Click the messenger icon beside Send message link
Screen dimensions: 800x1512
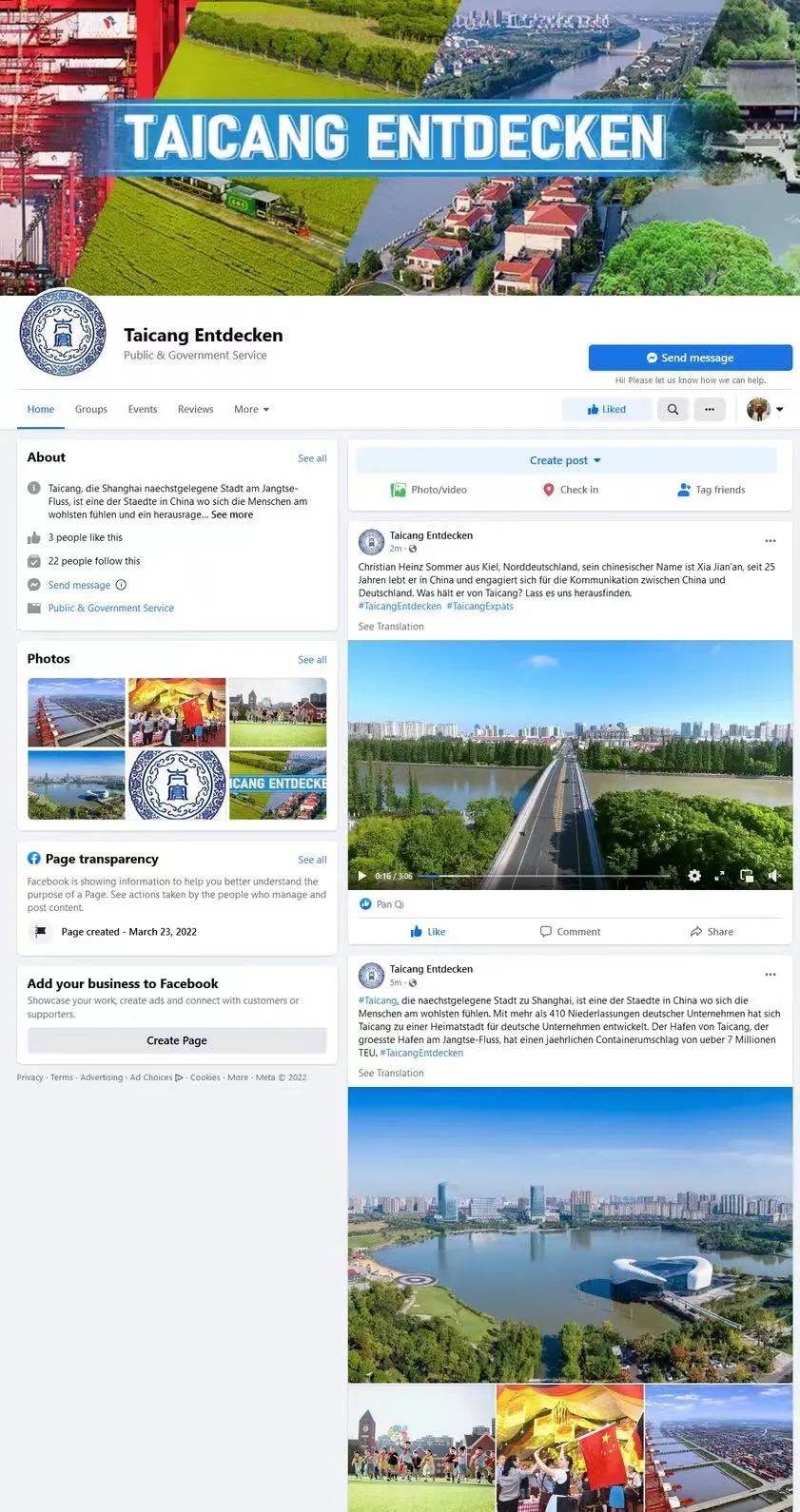tap(34, 585)
